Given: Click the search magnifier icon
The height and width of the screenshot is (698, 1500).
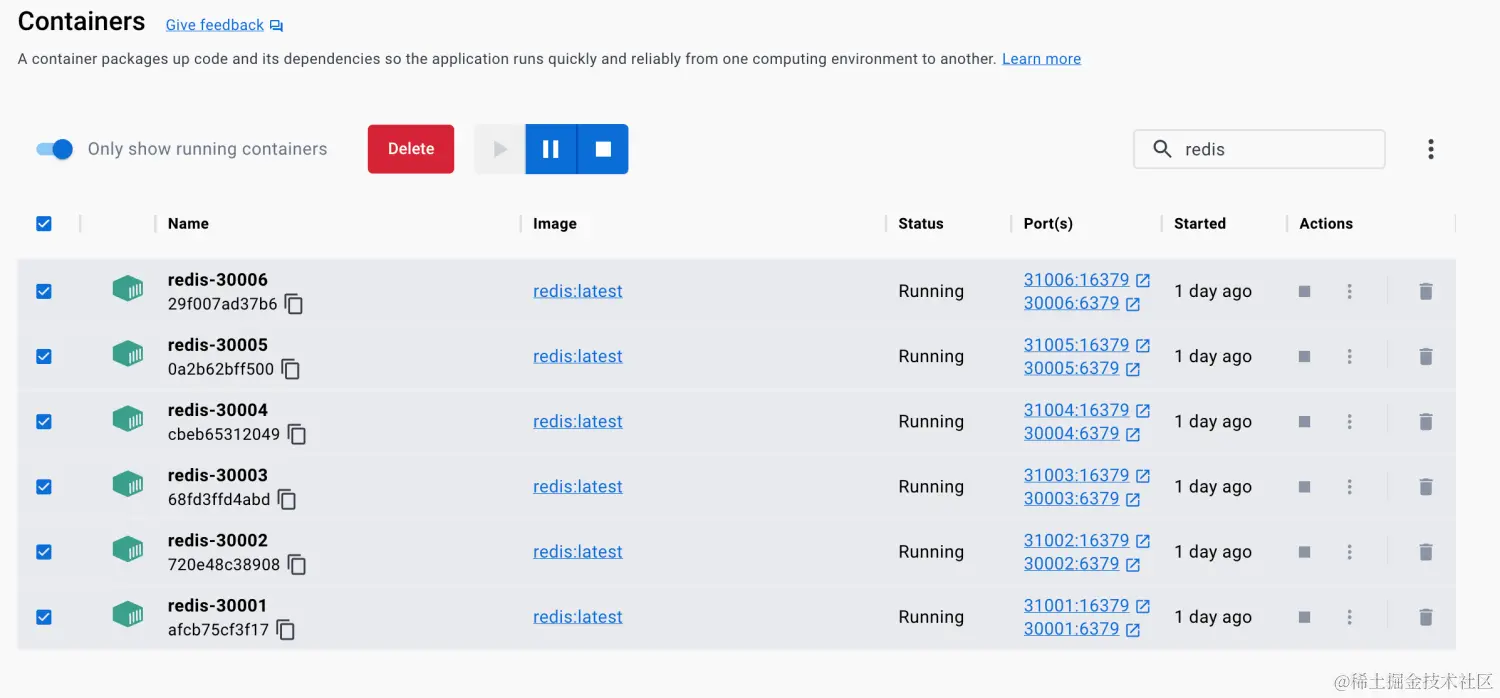Looking at the screenshot, I should coord(1162,149).
